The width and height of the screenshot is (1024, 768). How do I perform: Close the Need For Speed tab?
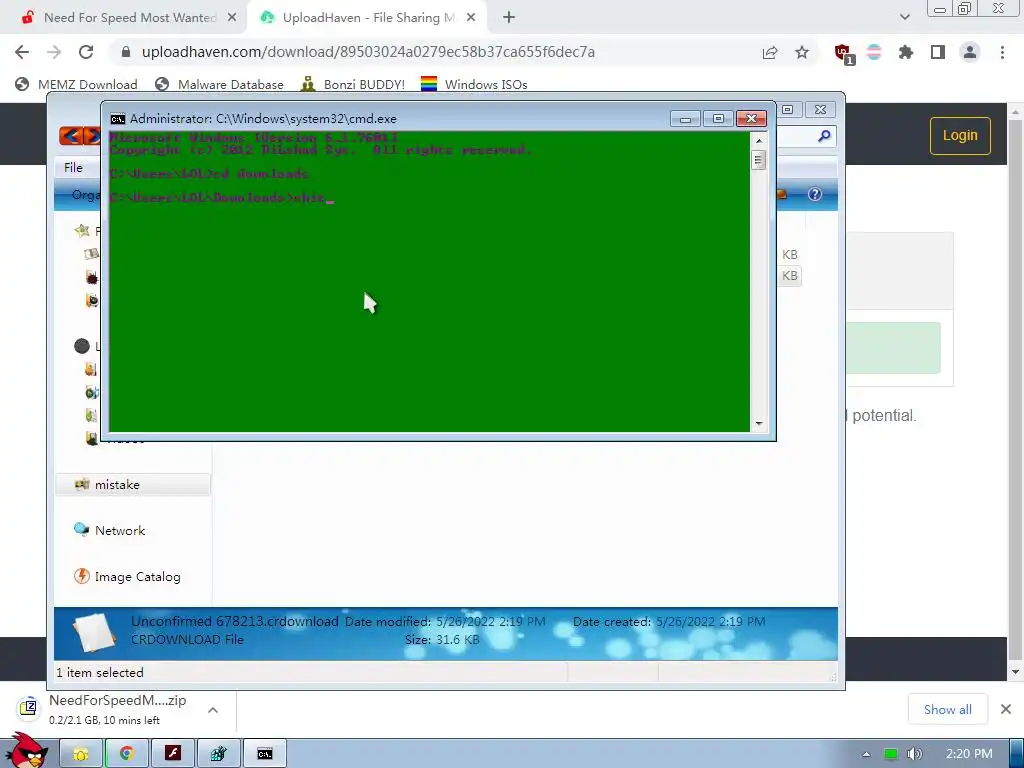point(232,18)
